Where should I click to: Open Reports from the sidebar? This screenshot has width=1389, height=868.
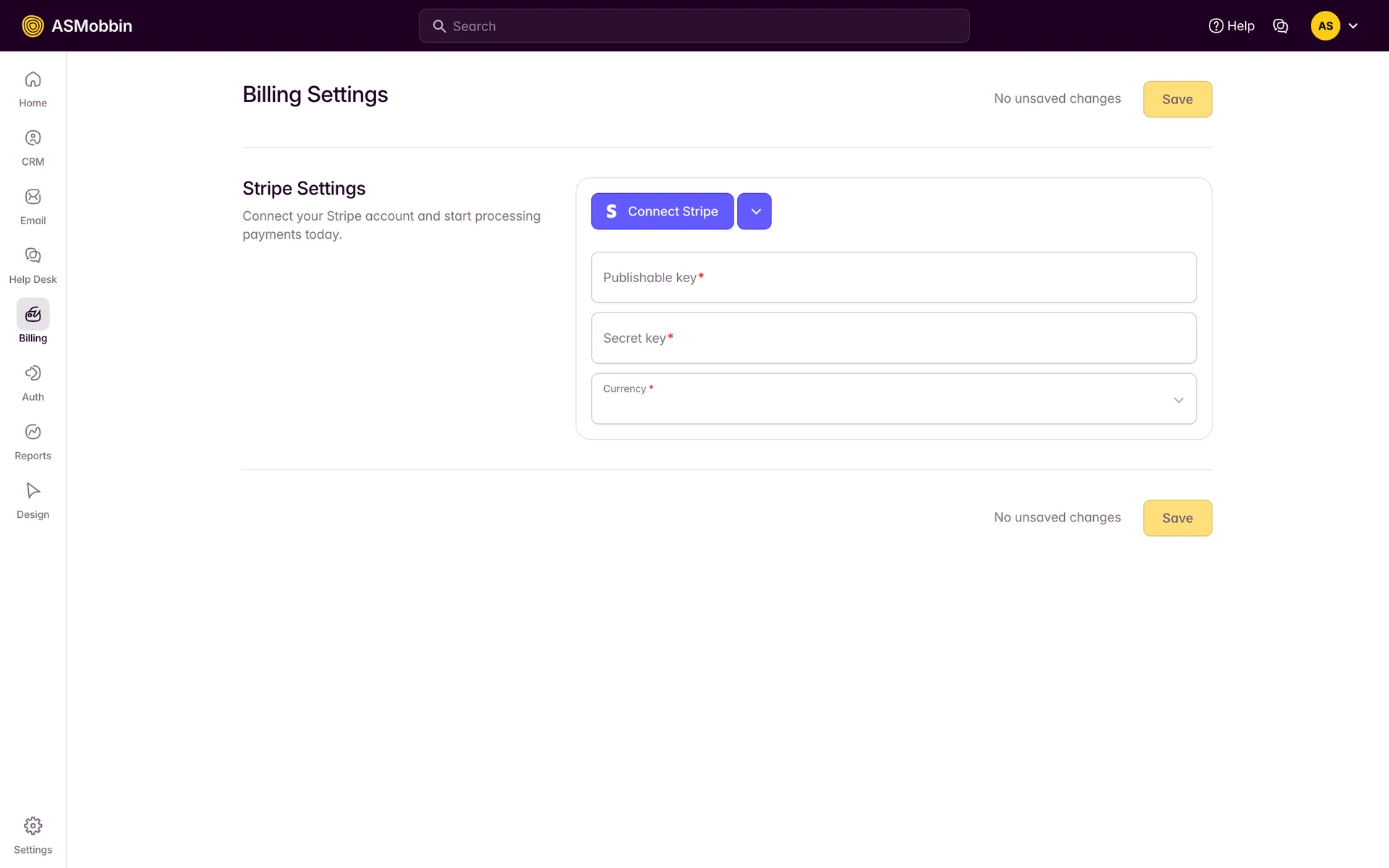click(33, 432)
